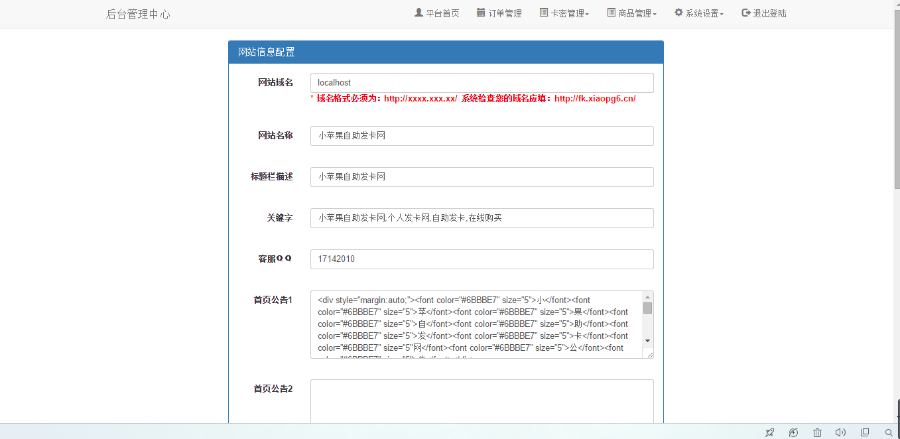The width and height of the screenshot is (900, 439).
Task: Click the 首页公告1 label
Action: click(x=273, y=300)
